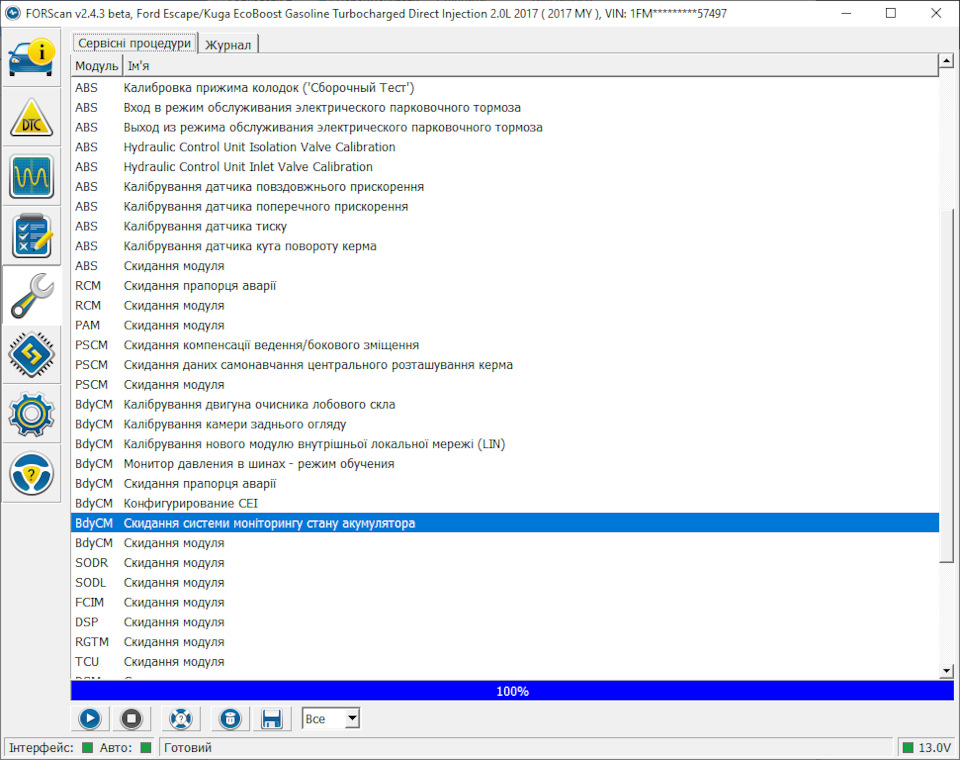Open the vehicle information section
Screen dimensions: 960x760
[31, 58]
